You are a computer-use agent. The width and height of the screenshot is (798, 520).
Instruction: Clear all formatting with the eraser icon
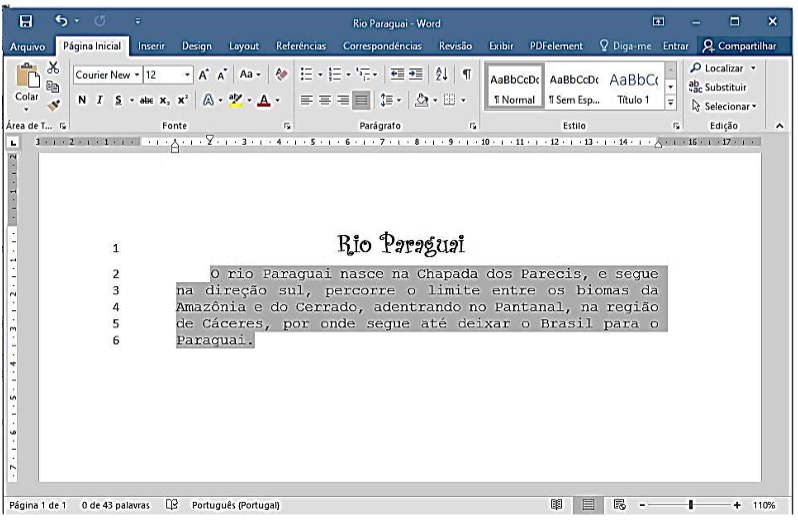[281, 75]
